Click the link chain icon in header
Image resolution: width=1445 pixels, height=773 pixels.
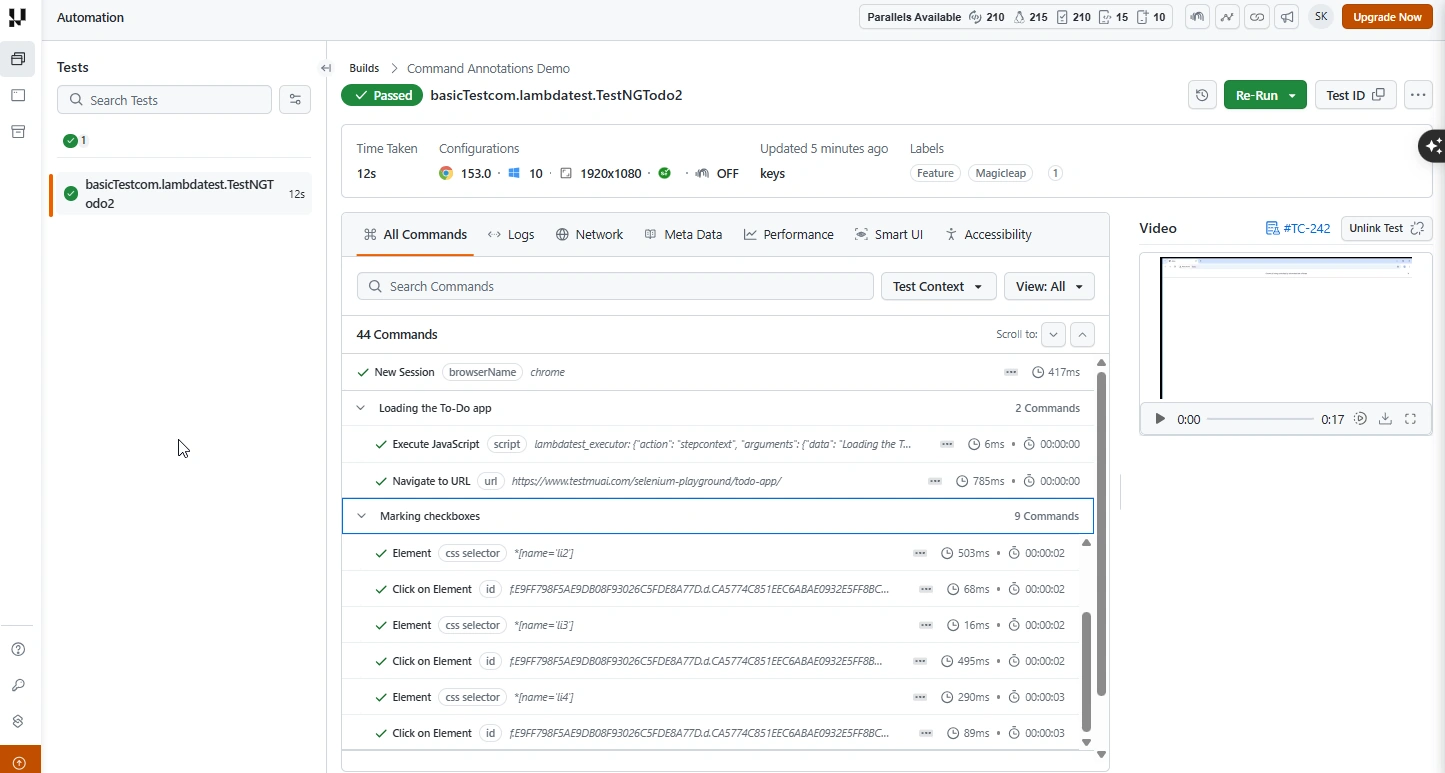coord(1257,17)
